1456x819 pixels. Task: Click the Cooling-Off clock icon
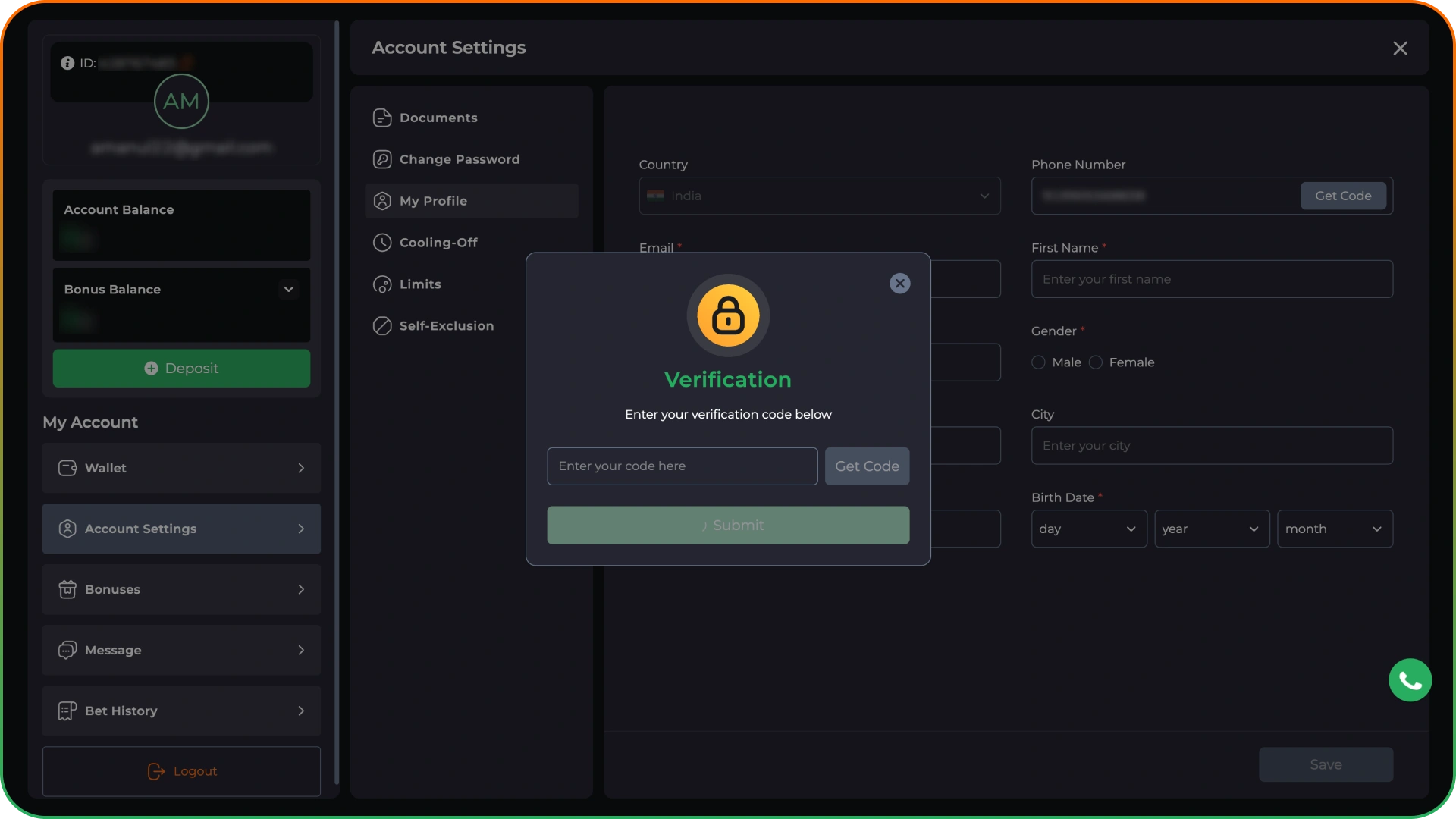[x=382, y=243]
